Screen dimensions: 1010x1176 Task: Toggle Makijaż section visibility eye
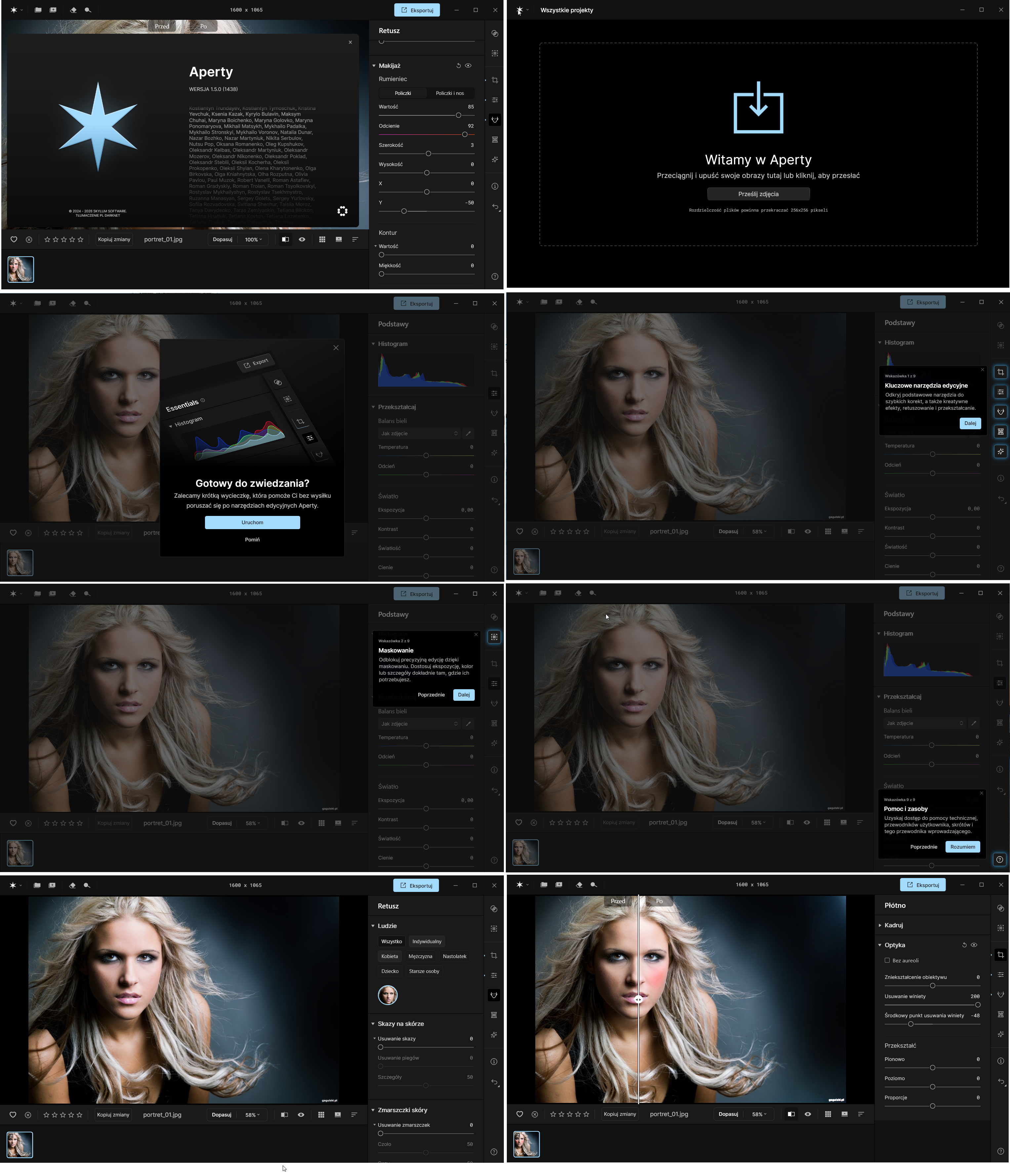[468, 66]
